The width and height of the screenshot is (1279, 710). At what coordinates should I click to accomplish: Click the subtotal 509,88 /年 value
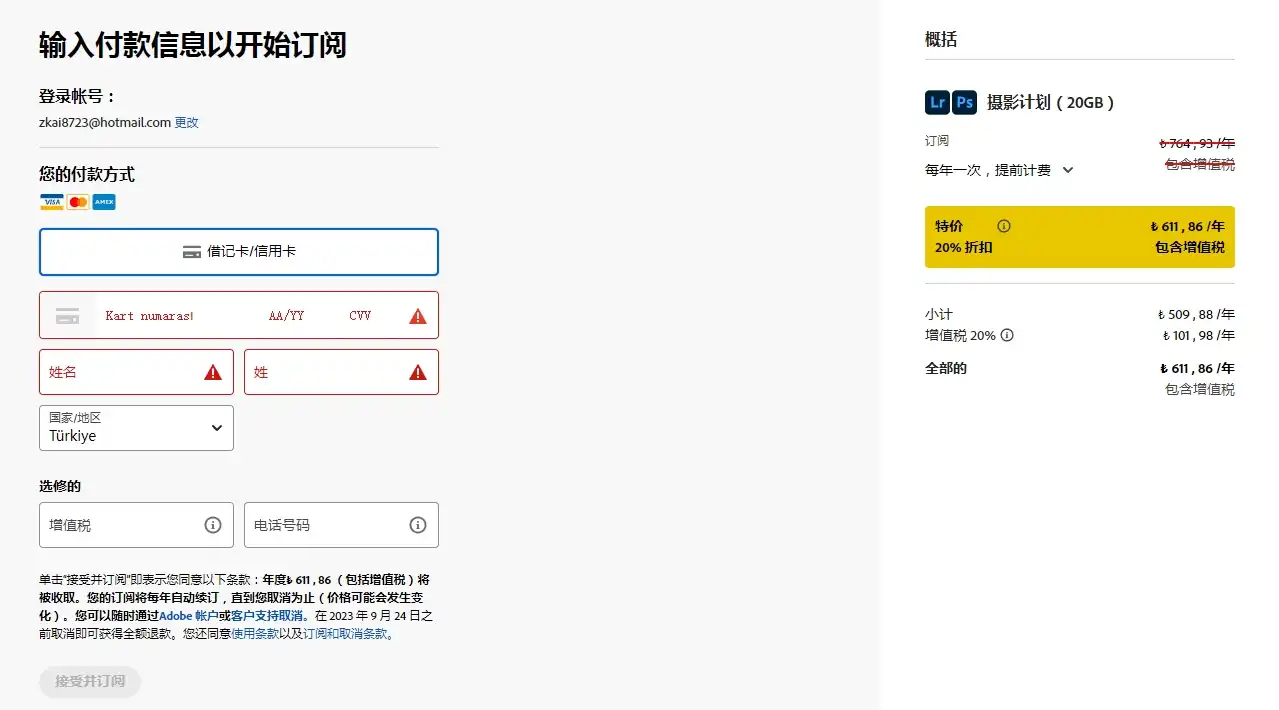coord(1196,314)
